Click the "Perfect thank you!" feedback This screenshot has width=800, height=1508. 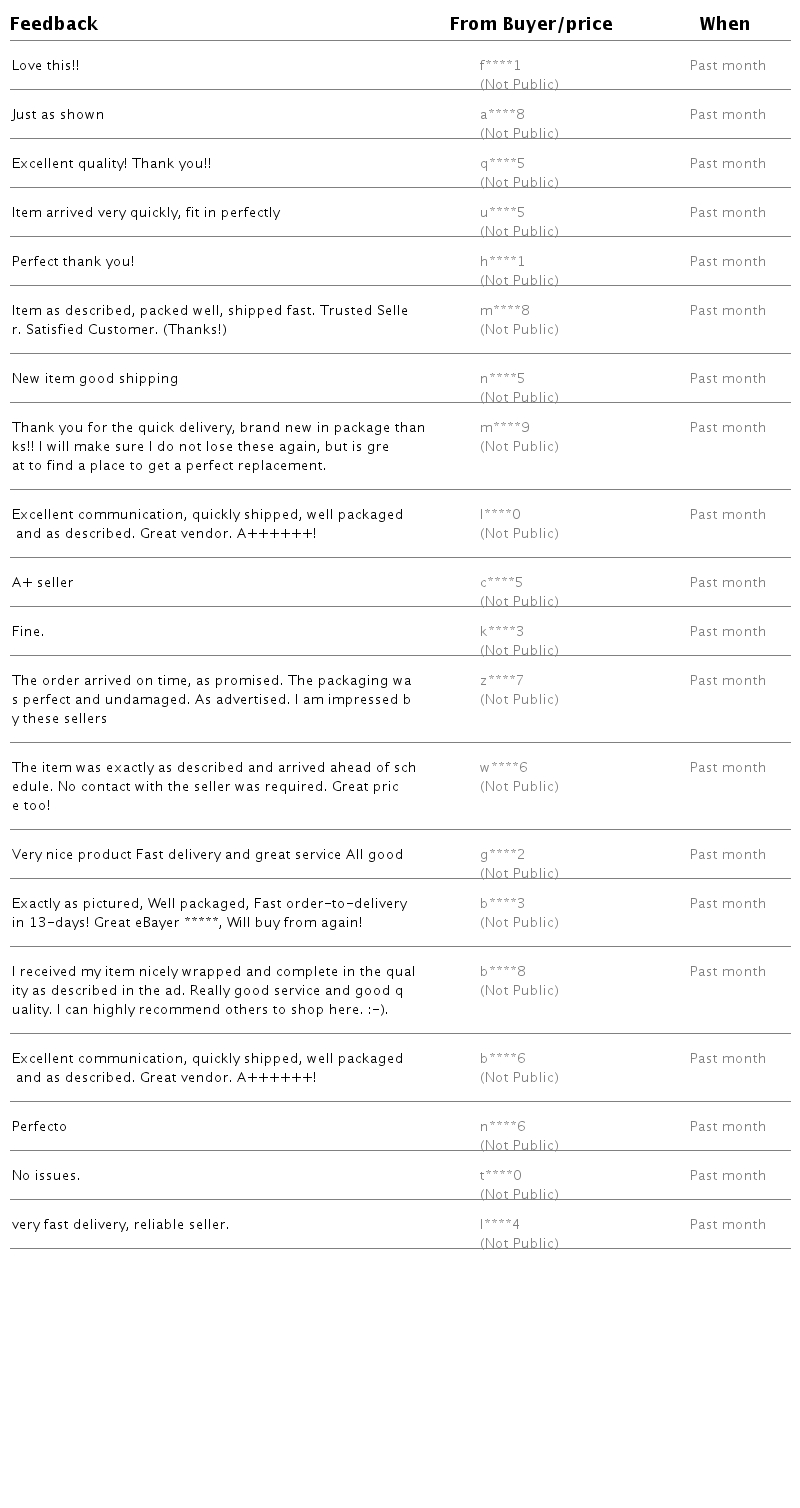click(73, 262)
